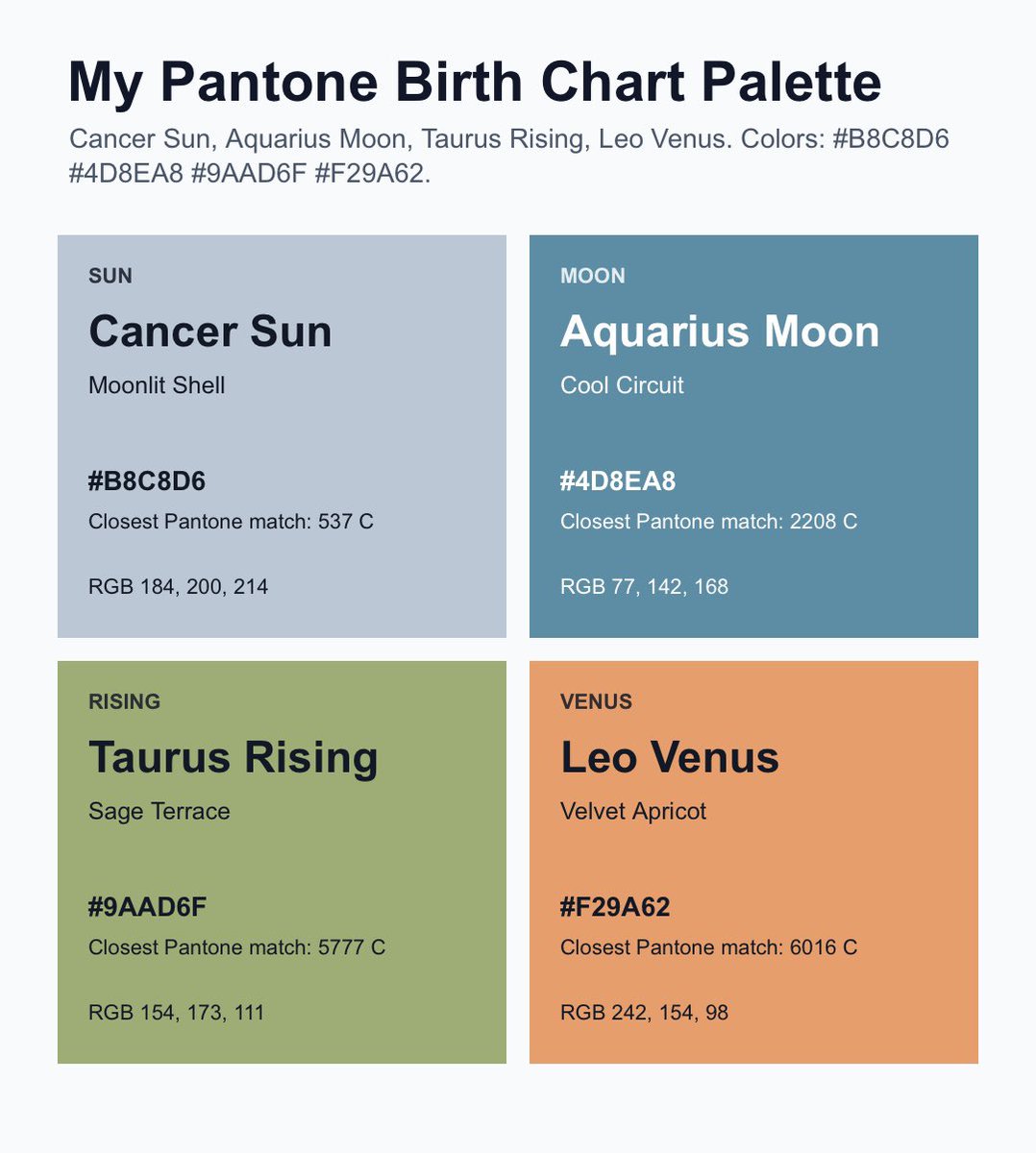Image resolution: width=1036 pixels, height=1153 pixels.
Task: Click Closest Pantone match 5777 C text
Action: pos(236,947)
